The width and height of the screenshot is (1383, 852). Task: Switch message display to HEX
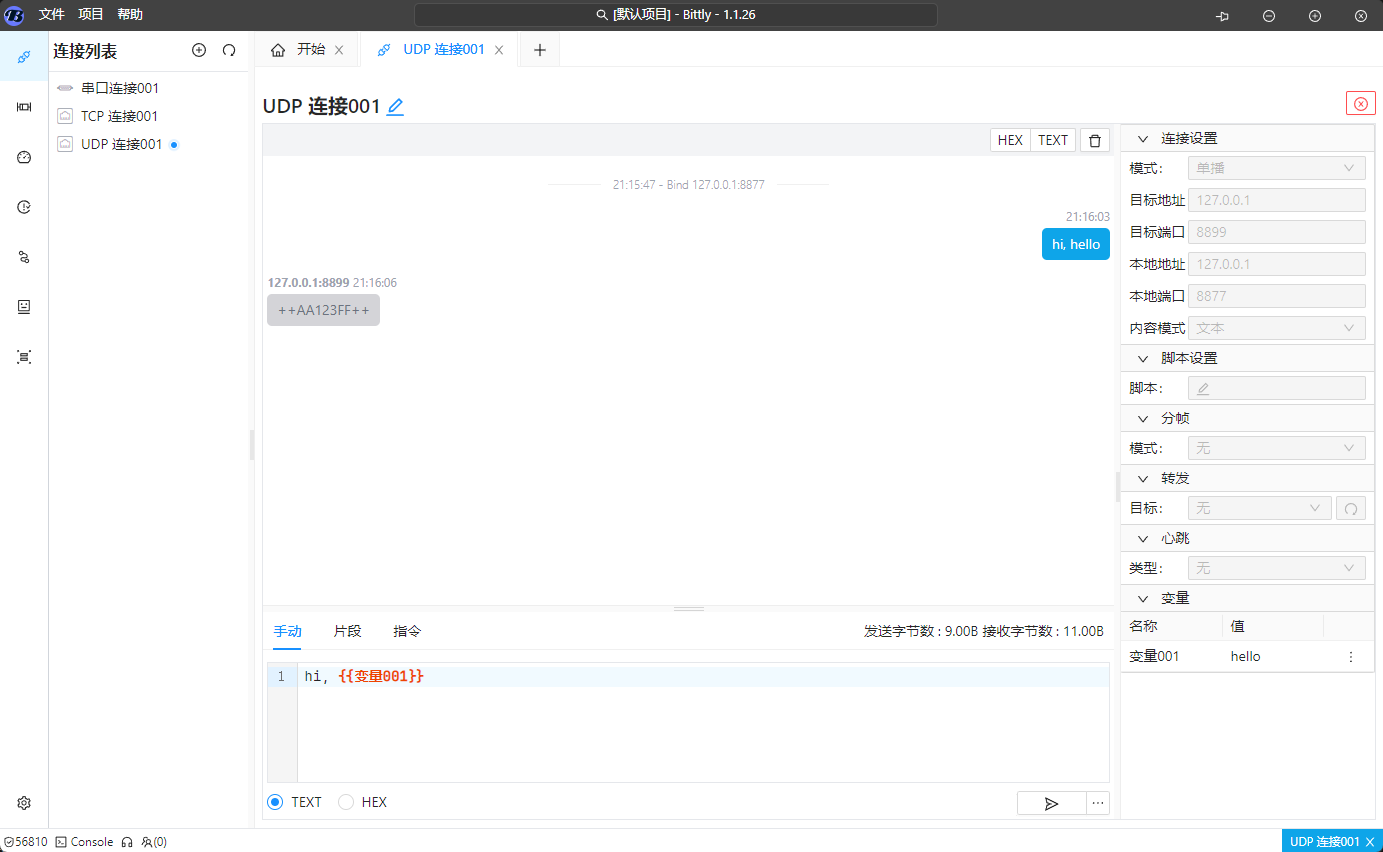click(x=1010, y=140)
